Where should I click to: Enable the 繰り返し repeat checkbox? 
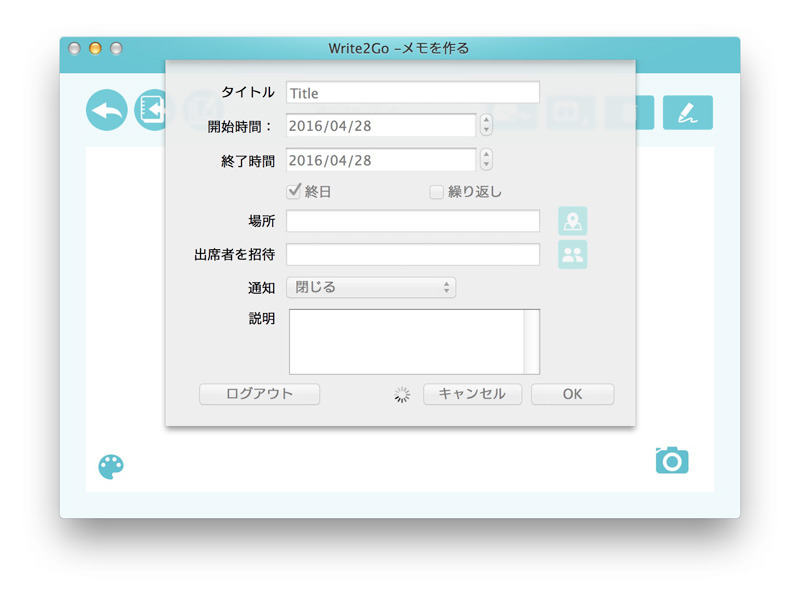pyautogui.click(x=436, y=192)
